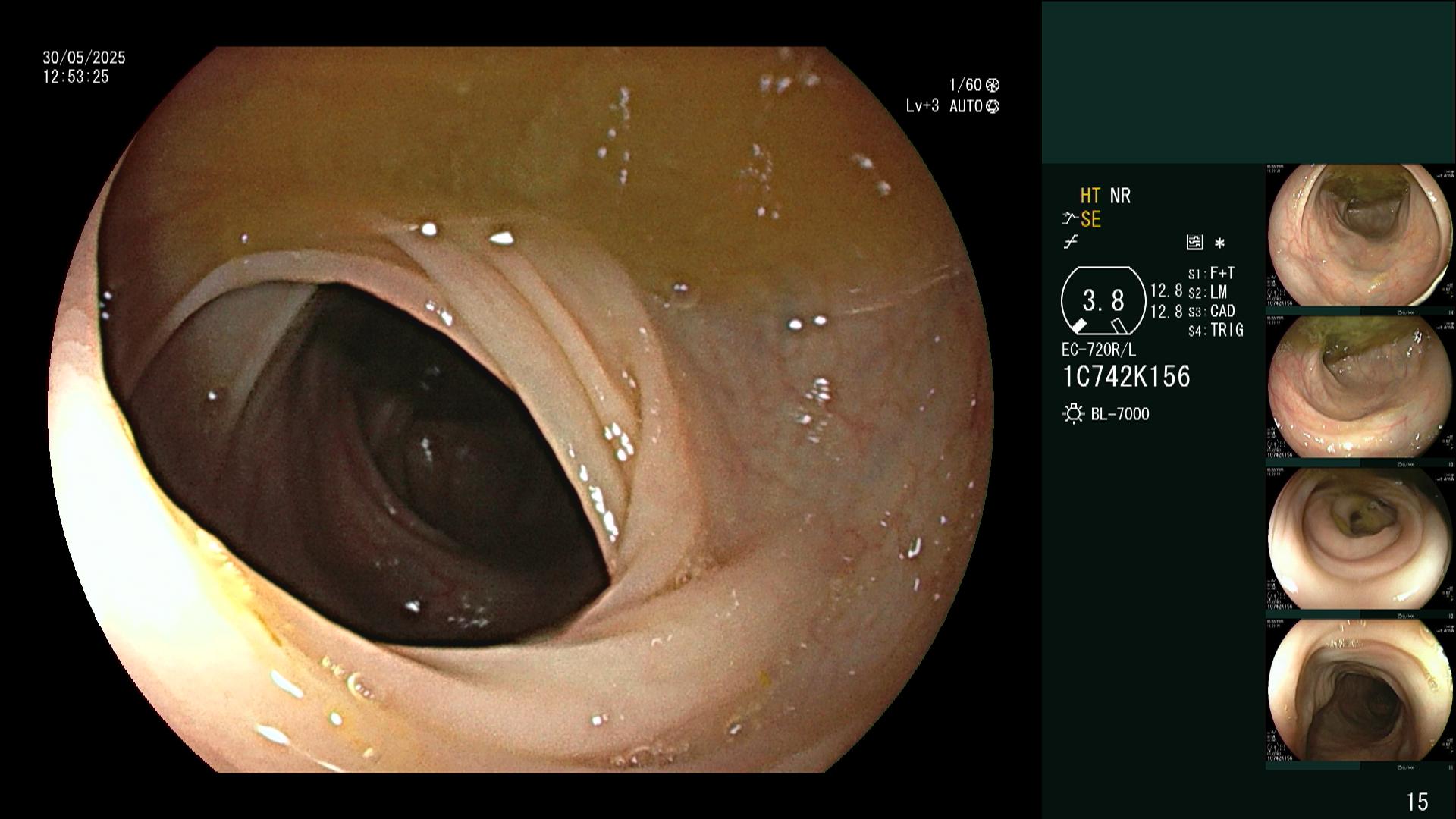Click the upper 12.8 value next to S2
This screenshot has width=1456, height=819.
click(x=1166, y=291)
